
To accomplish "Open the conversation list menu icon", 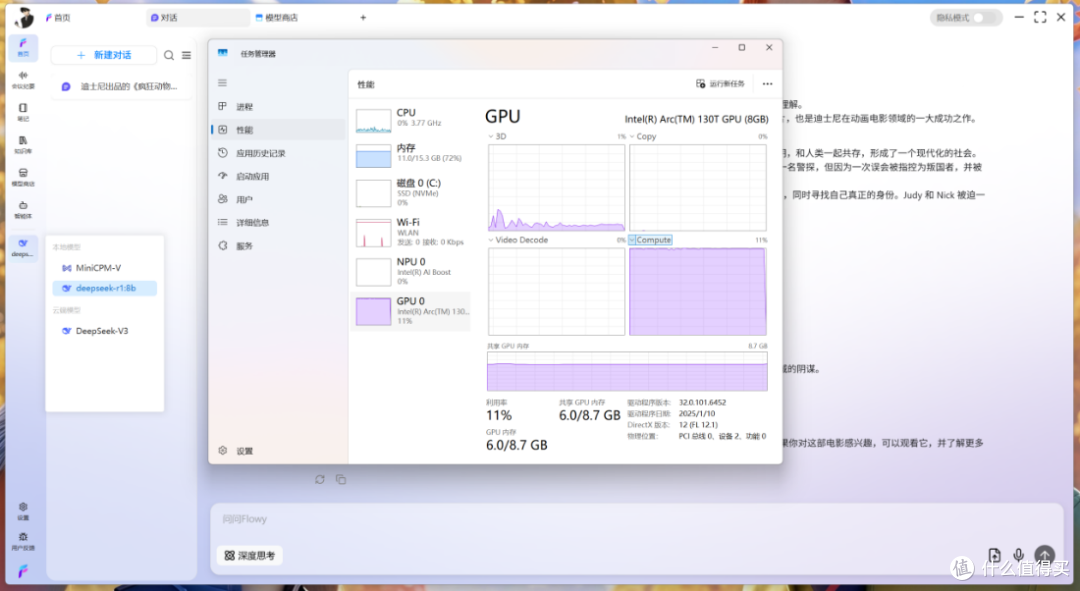I will [x=187, y=55].
